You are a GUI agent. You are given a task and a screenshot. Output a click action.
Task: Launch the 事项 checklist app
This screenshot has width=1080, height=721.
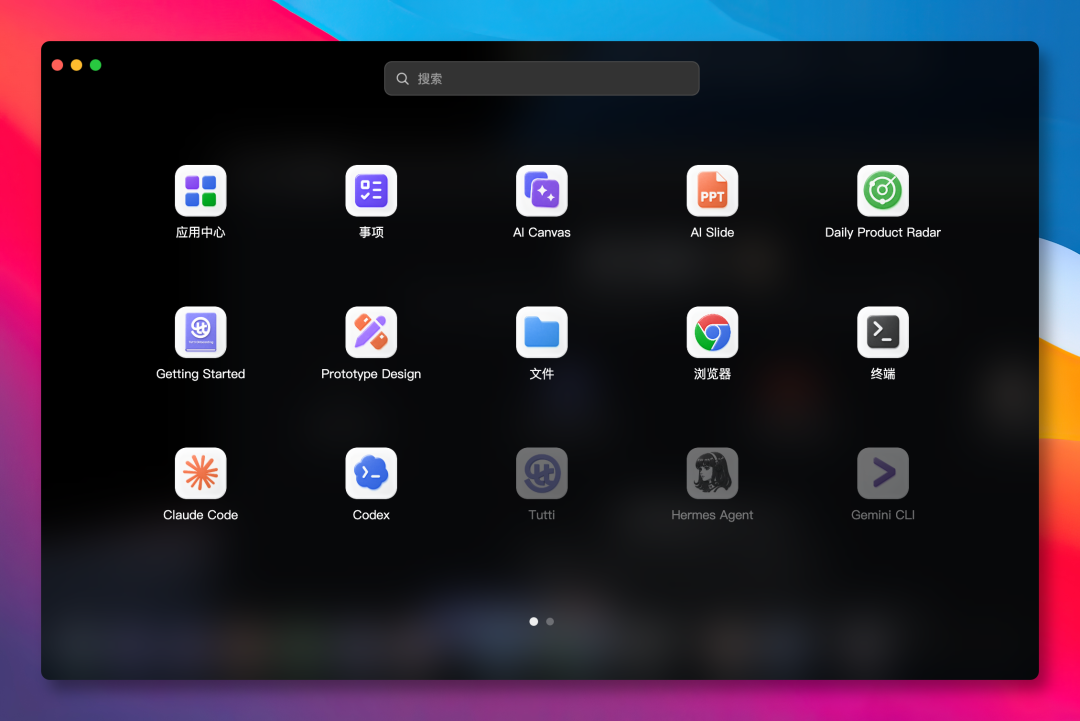(371, 191)
